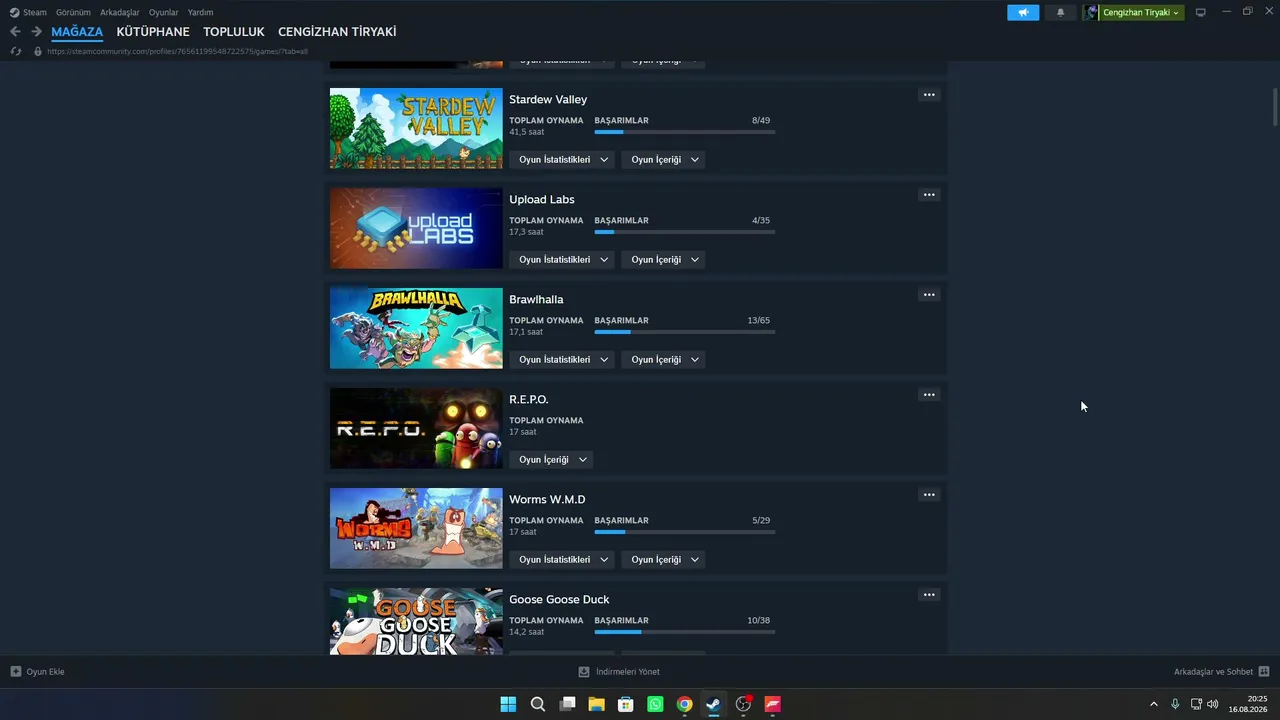Open Task View from the taskbar
Screen dimensions: 1280x720
pos(567,704)
